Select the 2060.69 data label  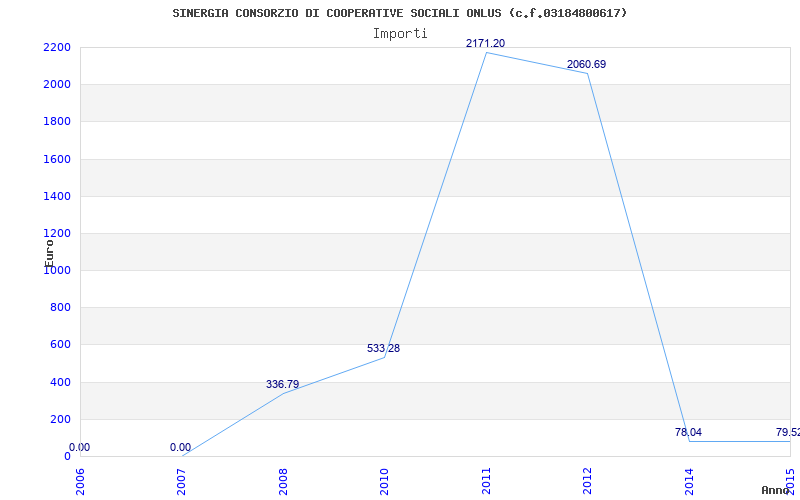[x=586, y=64]
